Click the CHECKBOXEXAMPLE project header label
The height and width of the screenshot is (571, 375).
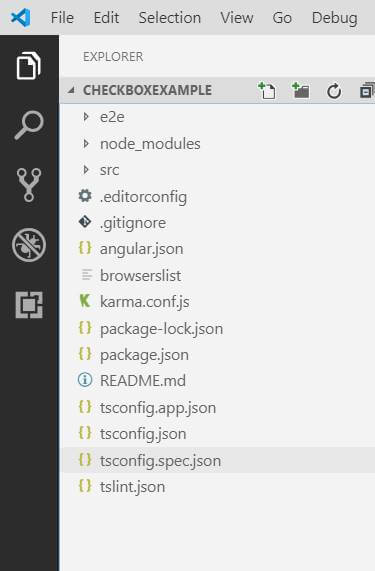(147, 90)
